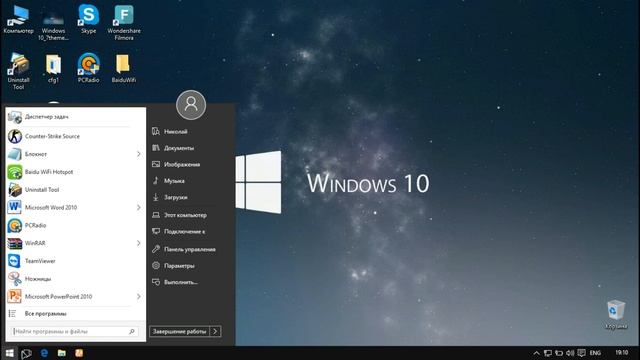The image size is (640, 360).
Task: Show hidden tray icons arrow
Action: tap(536, 353)
